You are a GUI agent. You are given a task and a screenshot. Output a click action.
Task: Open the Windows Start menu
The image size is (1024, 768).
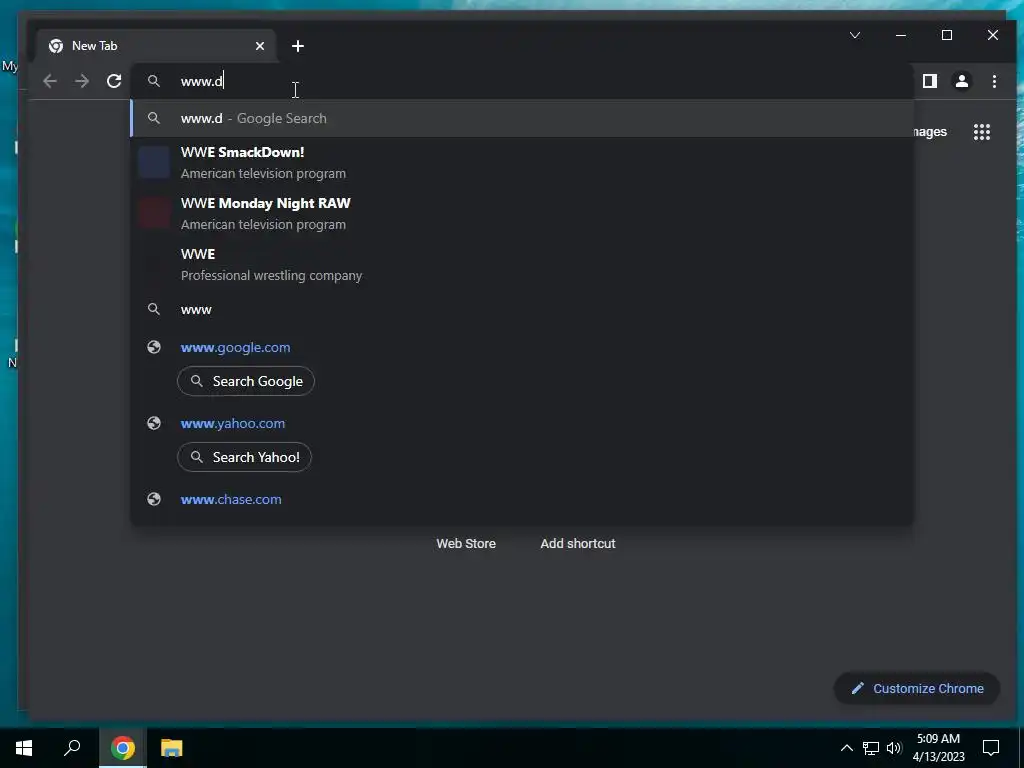[24, 748]
